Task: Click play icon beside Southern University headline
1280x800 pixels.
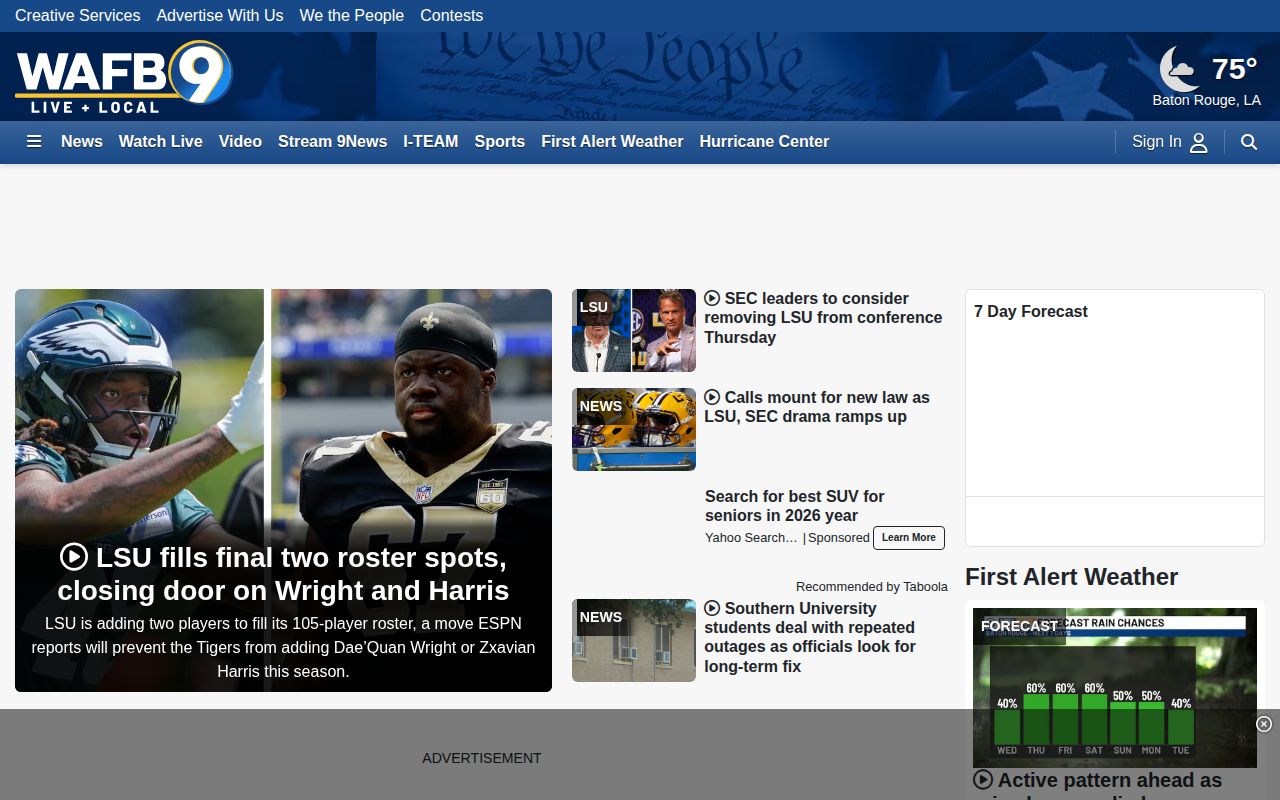Action: 712,608
